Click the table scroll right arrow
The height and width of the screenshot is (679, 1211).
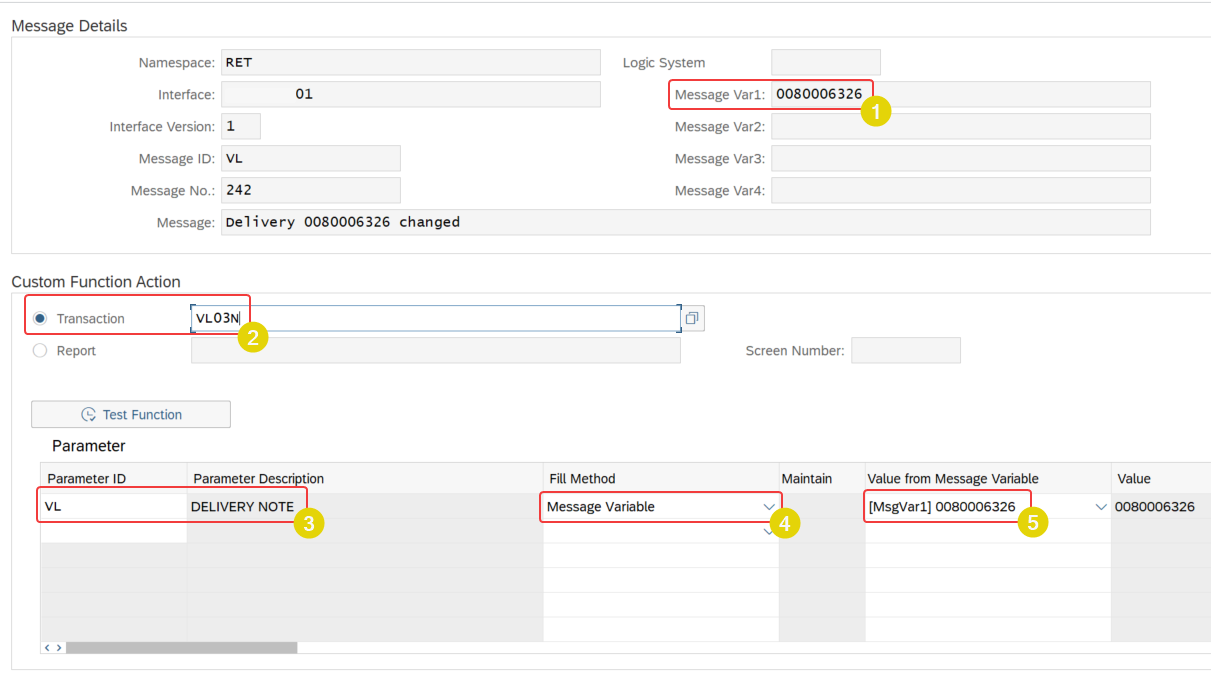click(59, 648)
